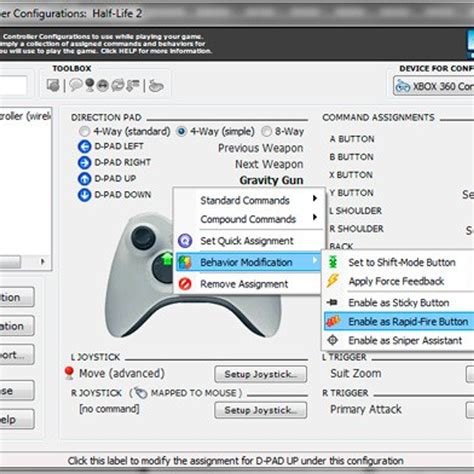This screenshot has width=474, height=474.
Task: Select the 4-Way (simple) radio option
Action: [x=181, y=131]
